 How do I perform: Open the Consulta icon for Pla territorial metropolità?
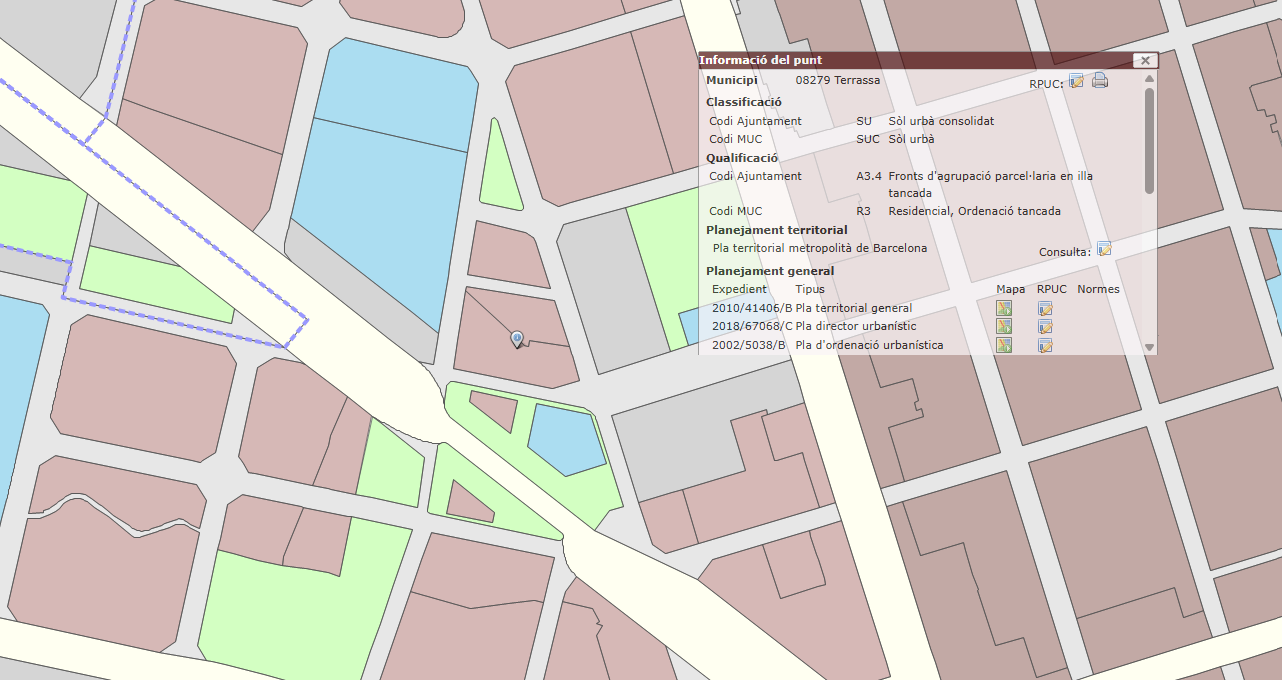[x=1104, y=249]
